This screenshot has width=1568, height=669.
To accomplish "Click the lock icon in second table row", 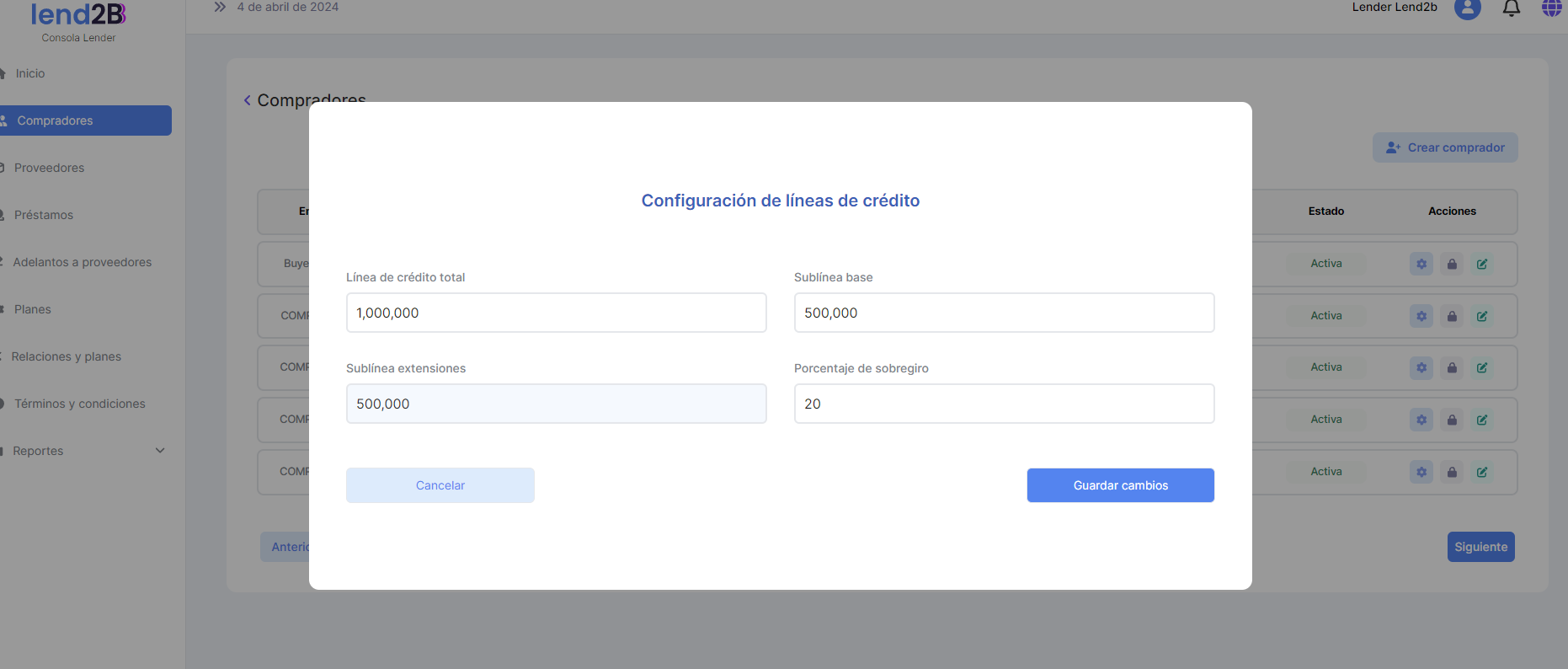I will pos(1452,316).
